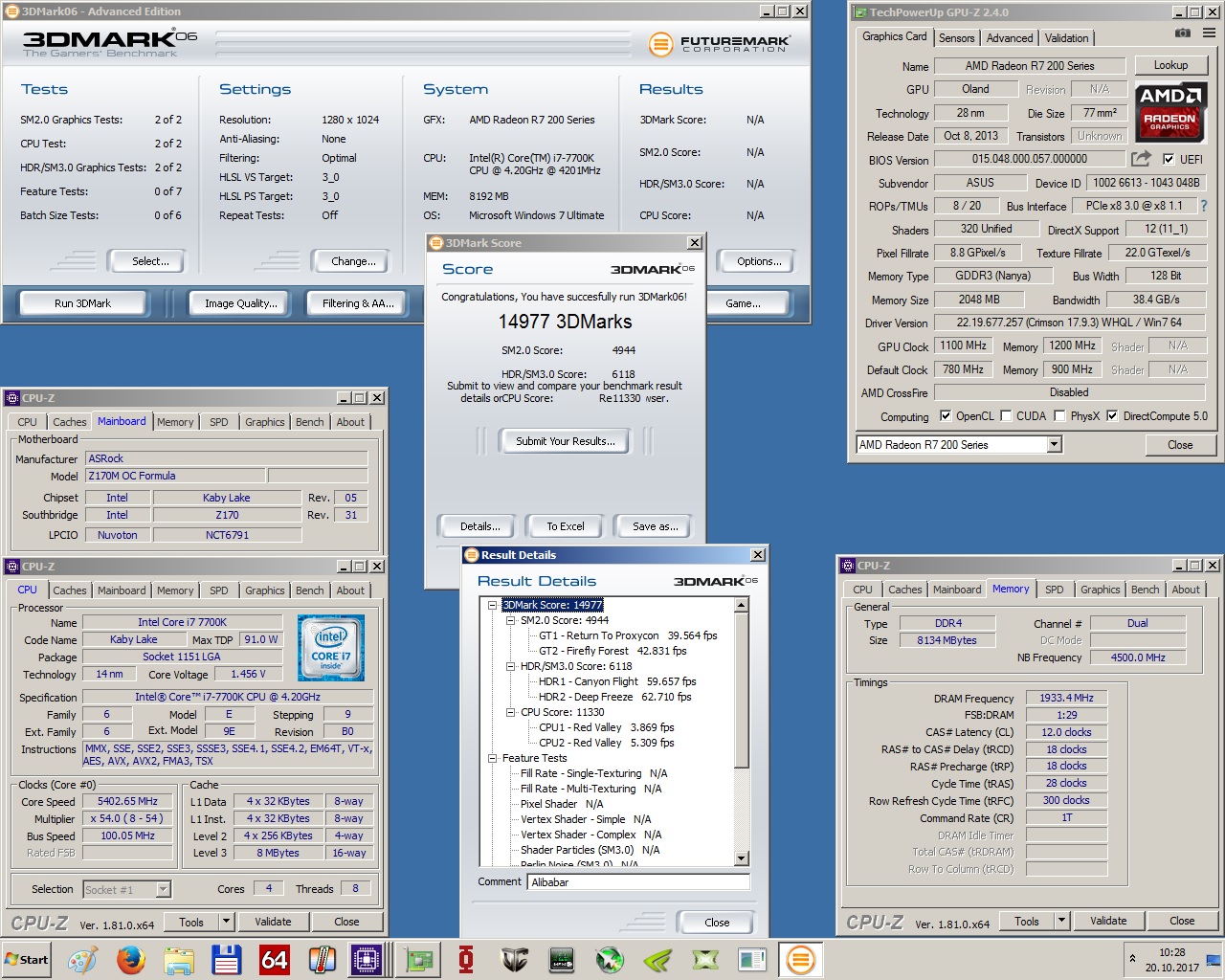Image resolution: width=1225 pixels, height=980 pixels.
Task: Click Options button in 3DMark06
Action: (759, 261)
